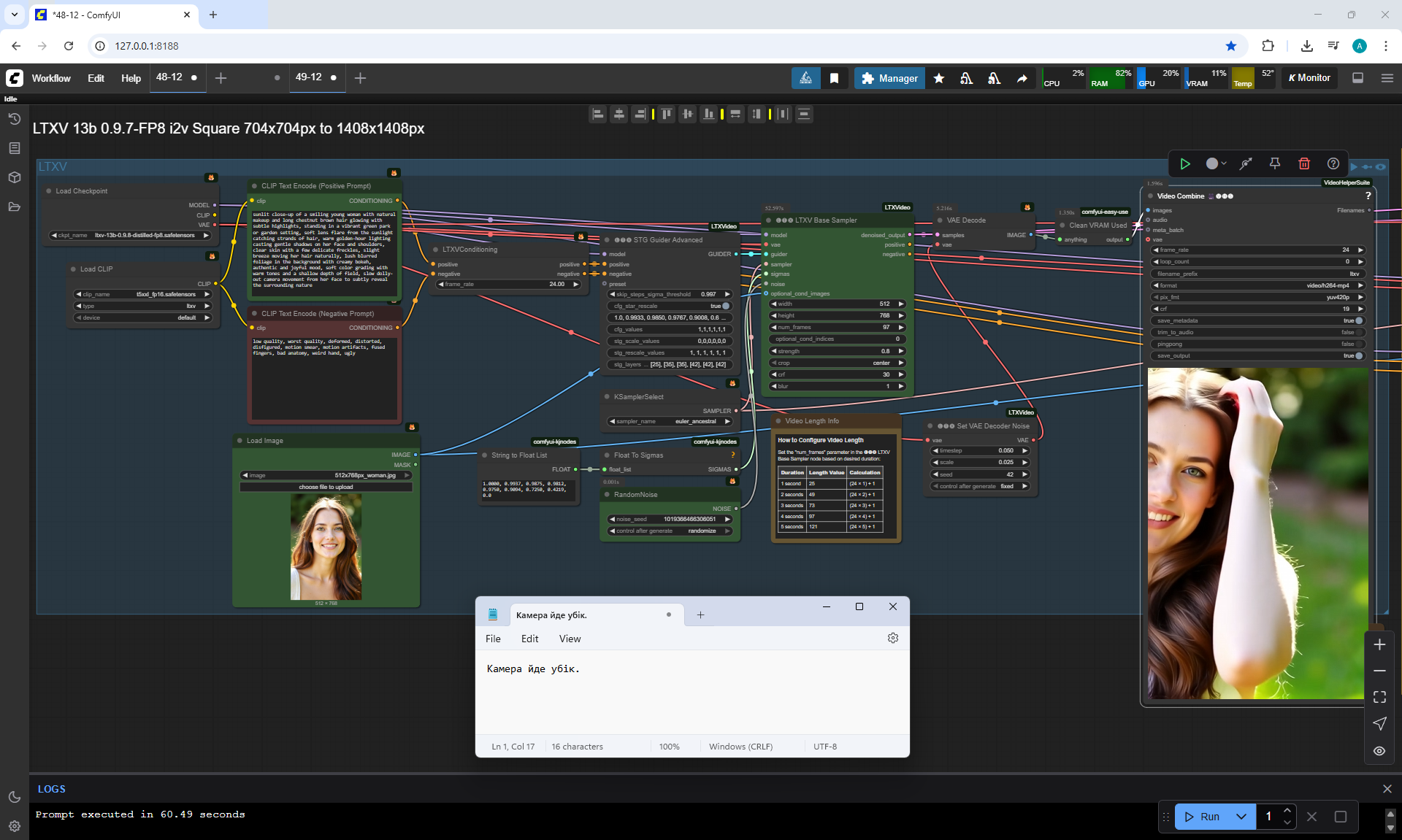Open queue history icon in left sidebar
This screenshot has width=1402, height=840.
(x=14, y=119)
